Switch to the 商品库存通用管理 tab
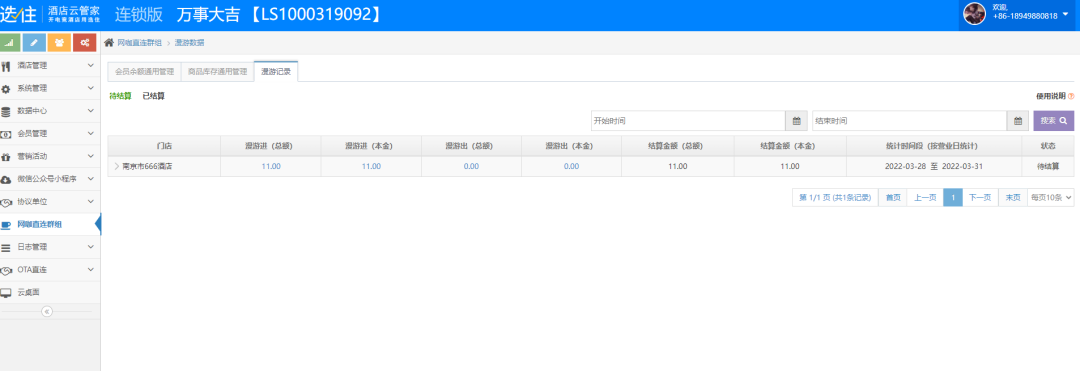The width and height of the screenshot is (1080, 371). click(217, 72)
